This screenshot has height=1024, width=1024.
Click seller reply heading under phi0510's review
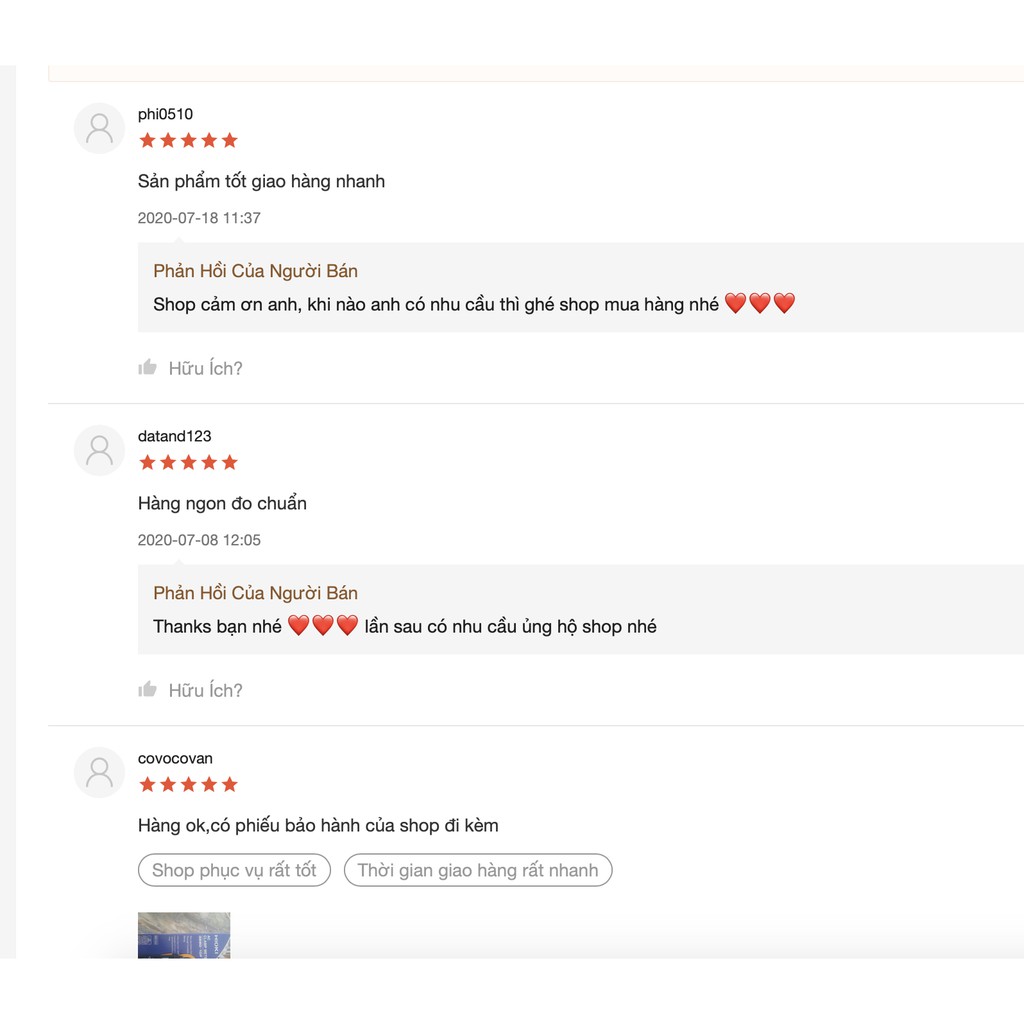pyautogui.click(x=255, y=271)
